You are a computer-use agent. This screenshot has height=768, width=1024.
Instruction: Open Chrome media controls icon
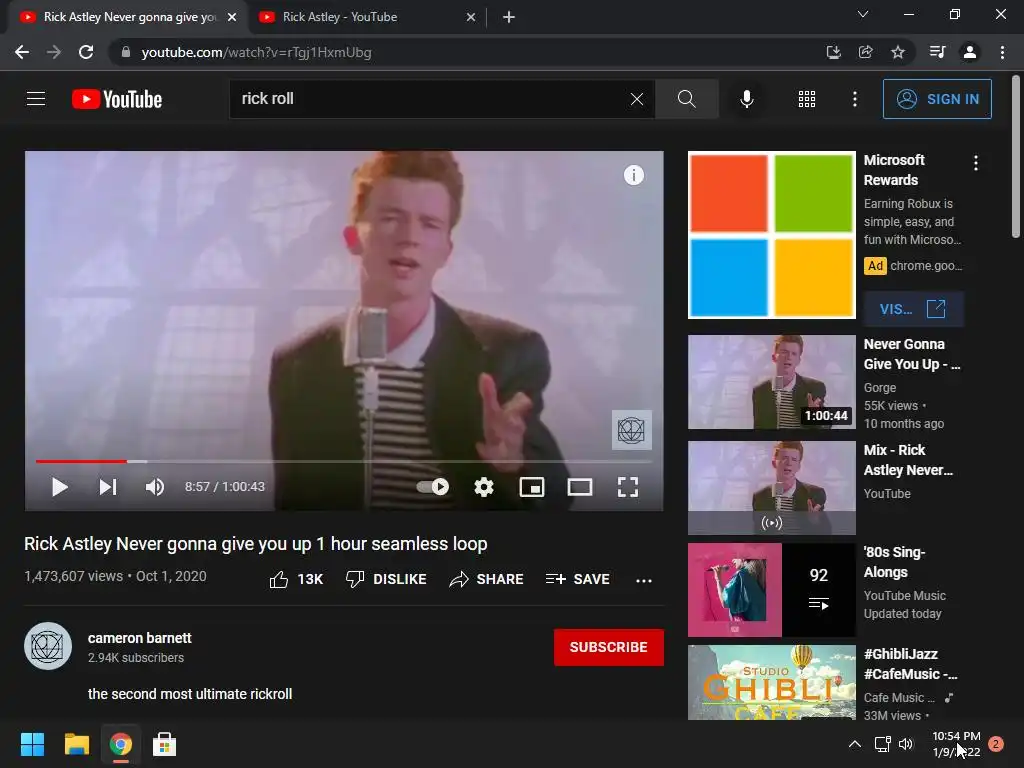click(x=937, y=52)
